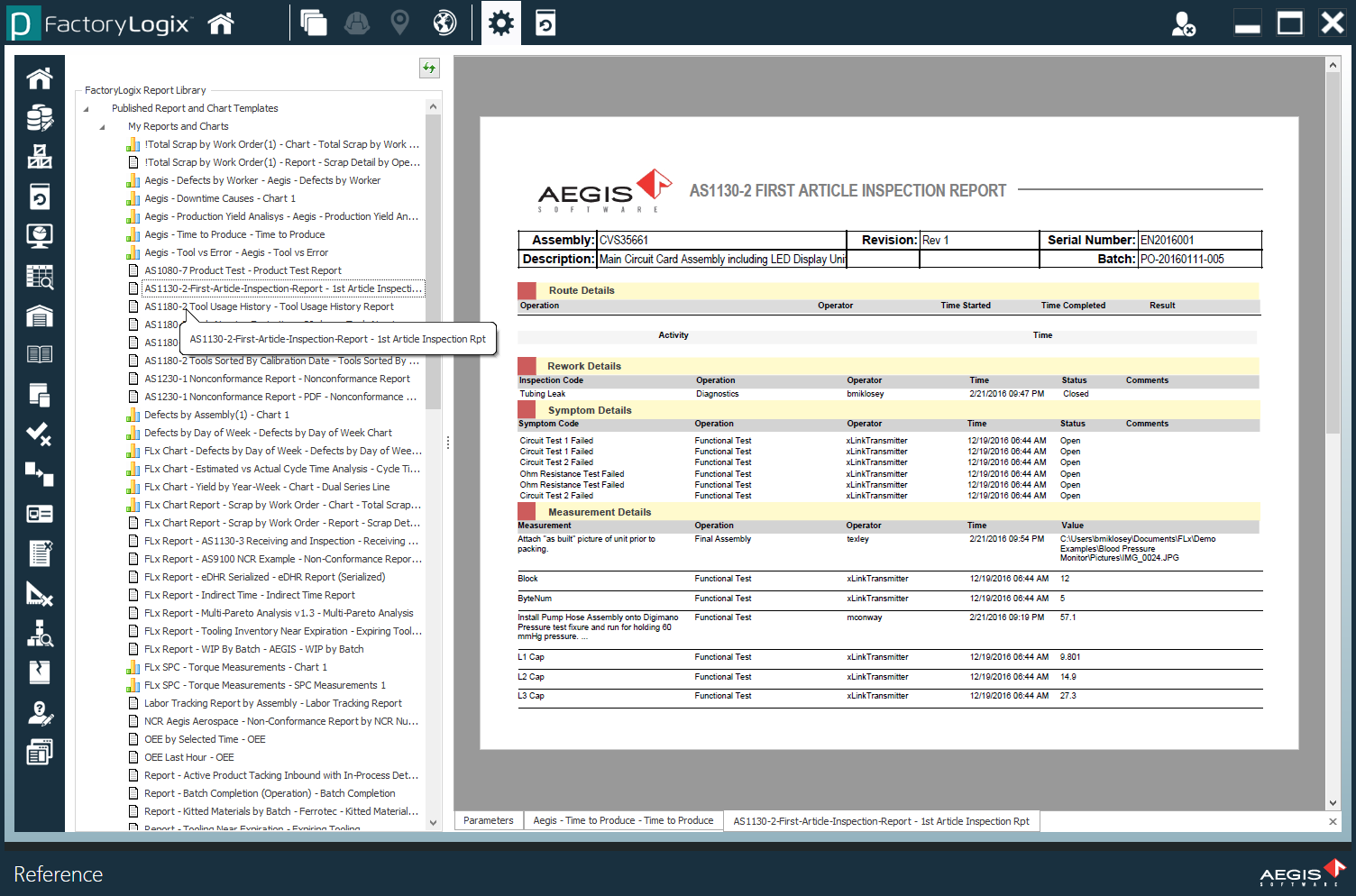Select the database edit icon in the sidebar
The image size is (1356, 896).
click(39, 117)
